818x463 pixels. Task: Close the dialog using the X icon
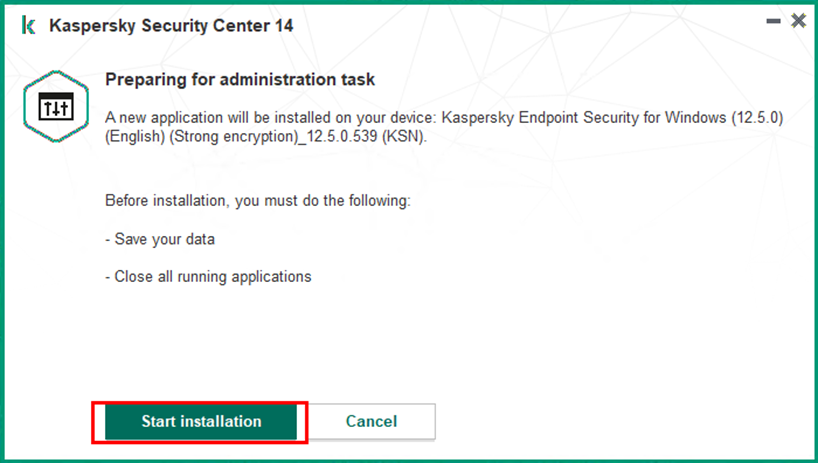pyautogui.click(x=798, y=21)
